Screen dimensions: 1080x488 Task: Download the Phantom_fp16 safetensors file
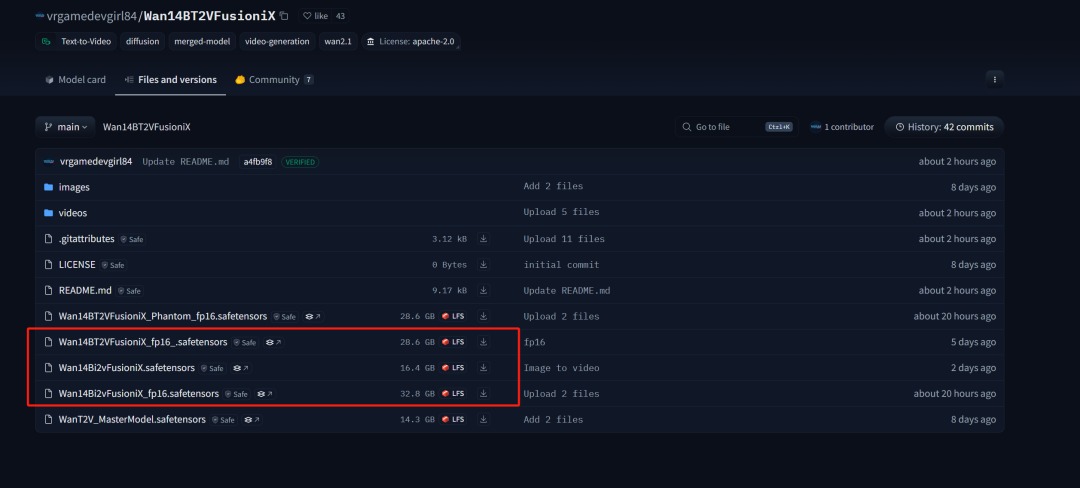point(484,316)
